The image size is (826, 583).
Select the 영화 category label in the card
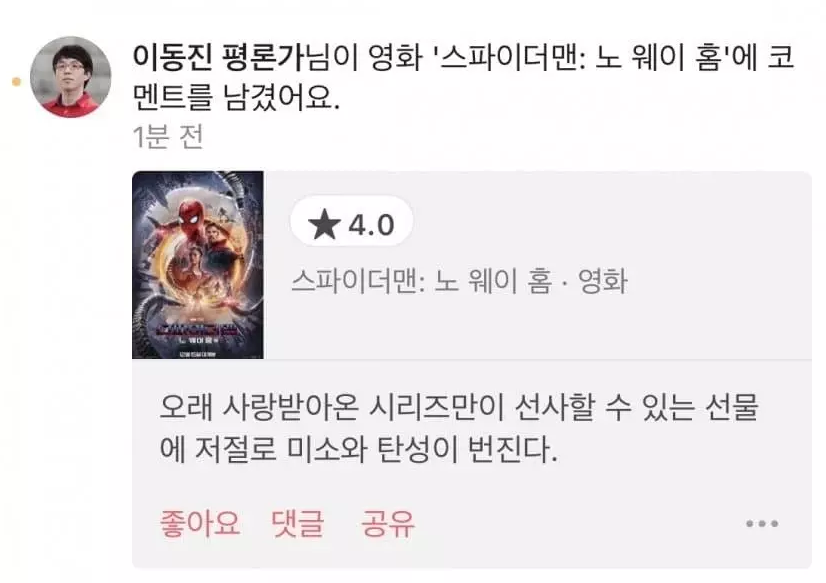tap(603, 281)
